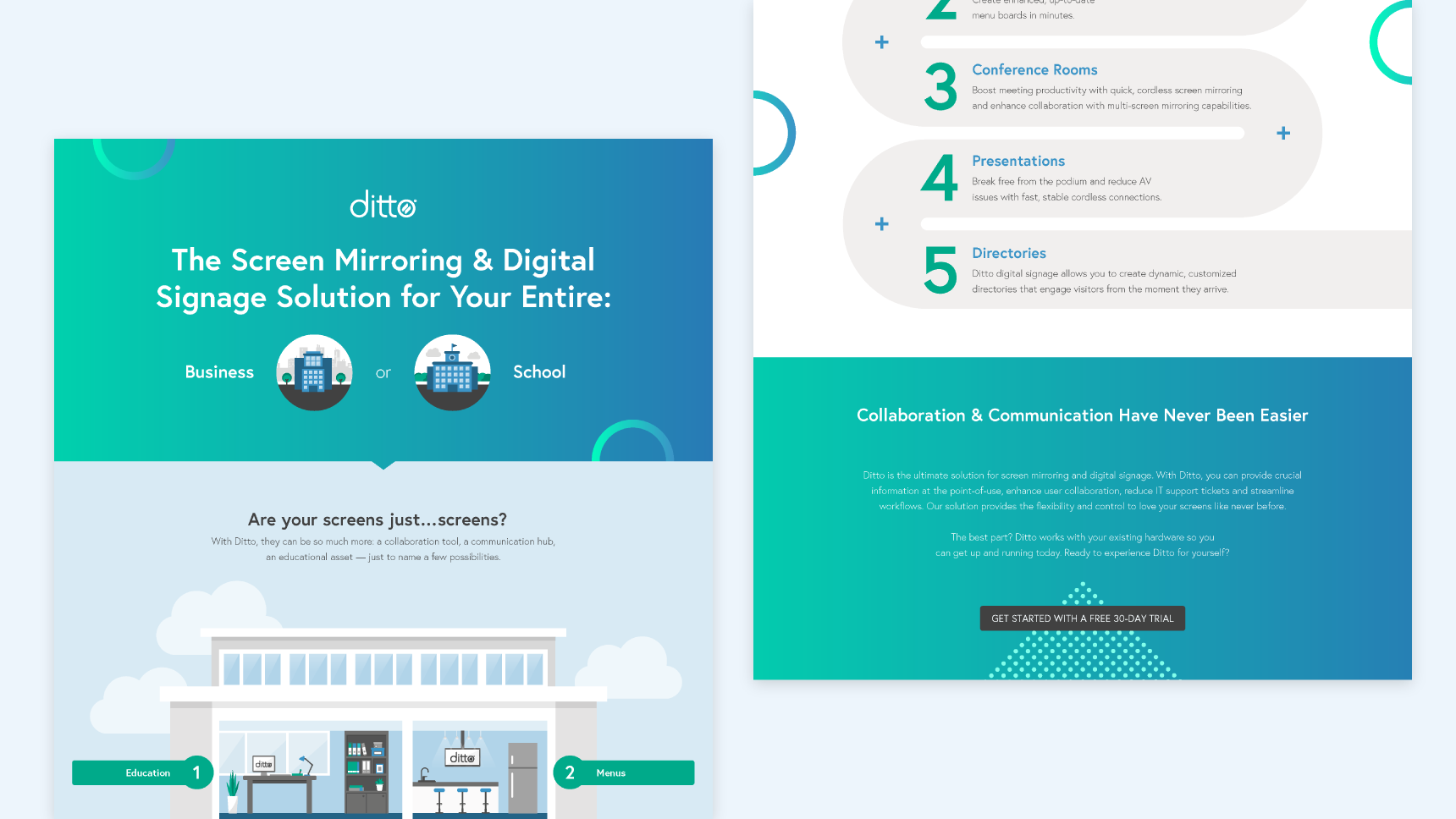Select the Business building icon
This screenshot has height=819, width=1456.
pyautogui.click(x=314, y=372)
